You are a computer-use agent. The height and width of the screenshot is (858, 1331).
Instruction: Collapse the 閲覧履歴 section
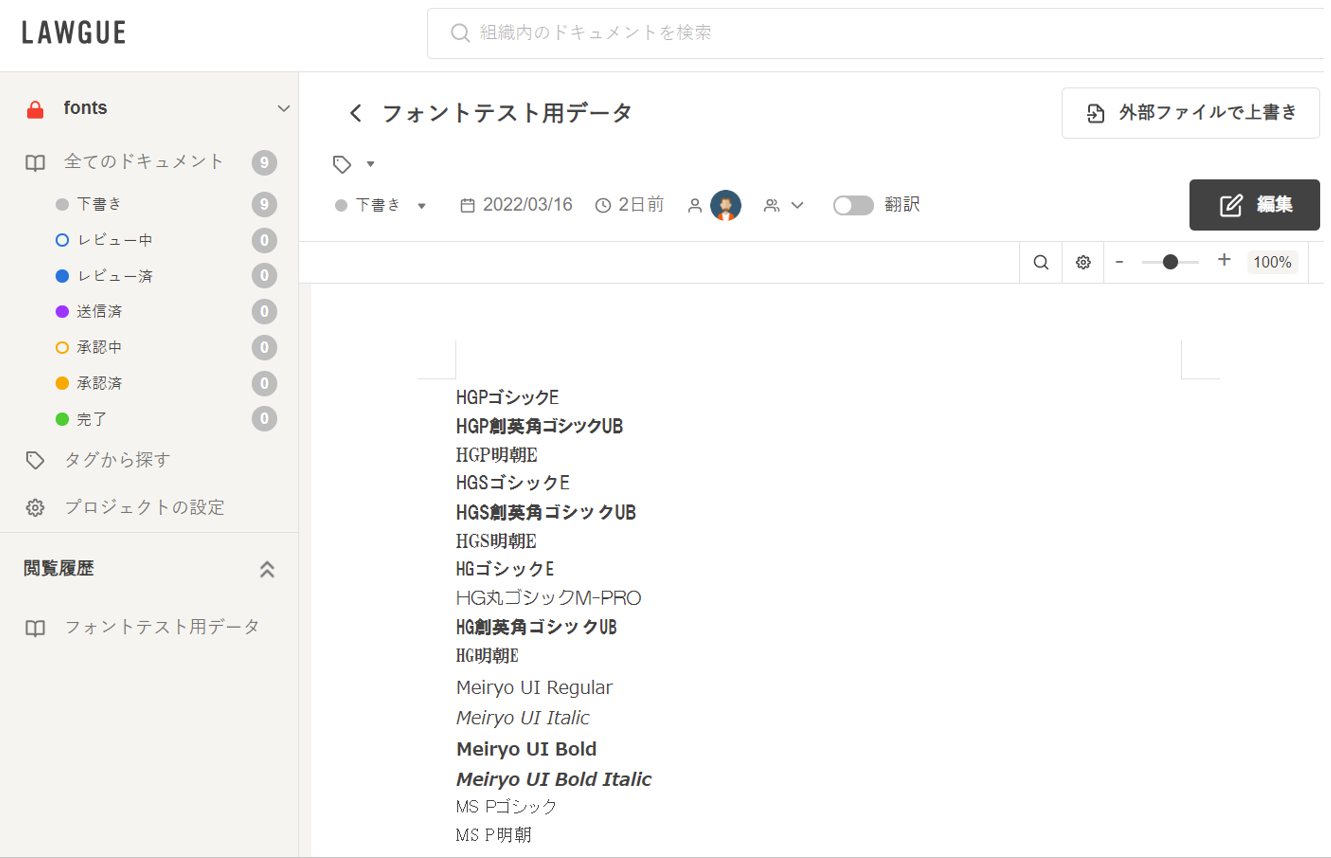point(267,569)
